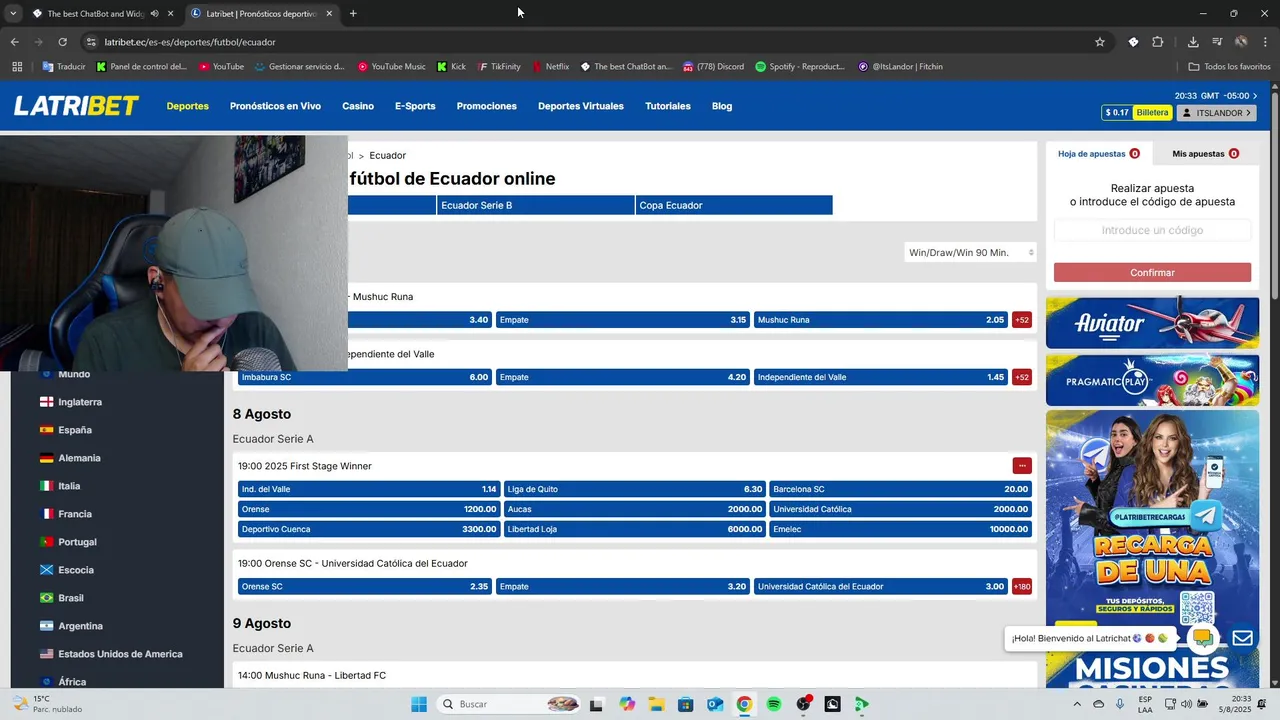Open Chrome downloads icon
Screen dimensions: 1280x720
click(1193, 42)
